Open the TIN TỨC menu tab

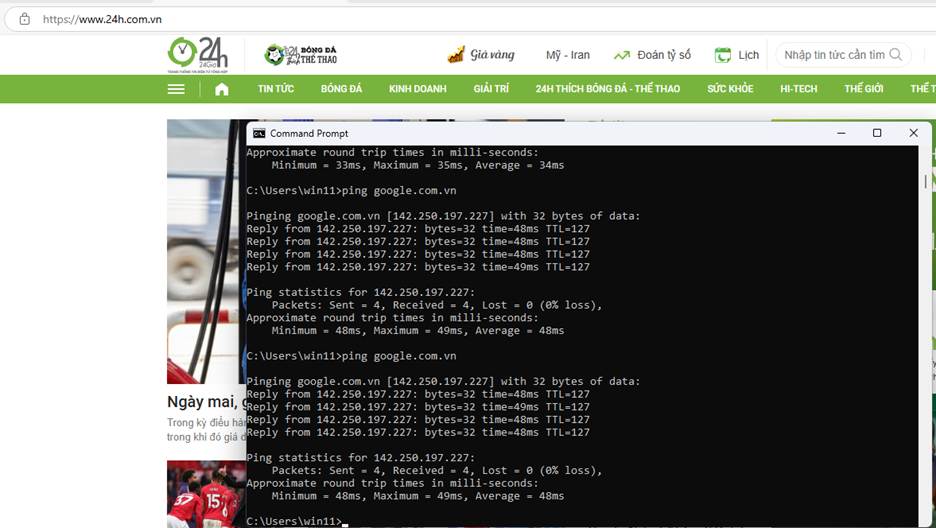tap(276, 89)
